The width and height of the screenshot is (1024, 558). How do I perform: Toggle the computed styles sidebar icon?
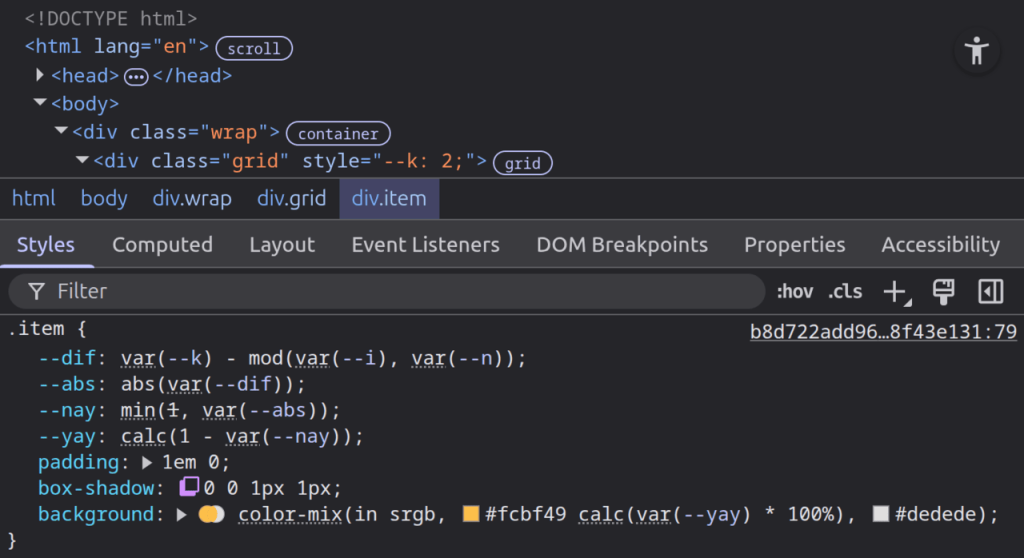(991, 291)
